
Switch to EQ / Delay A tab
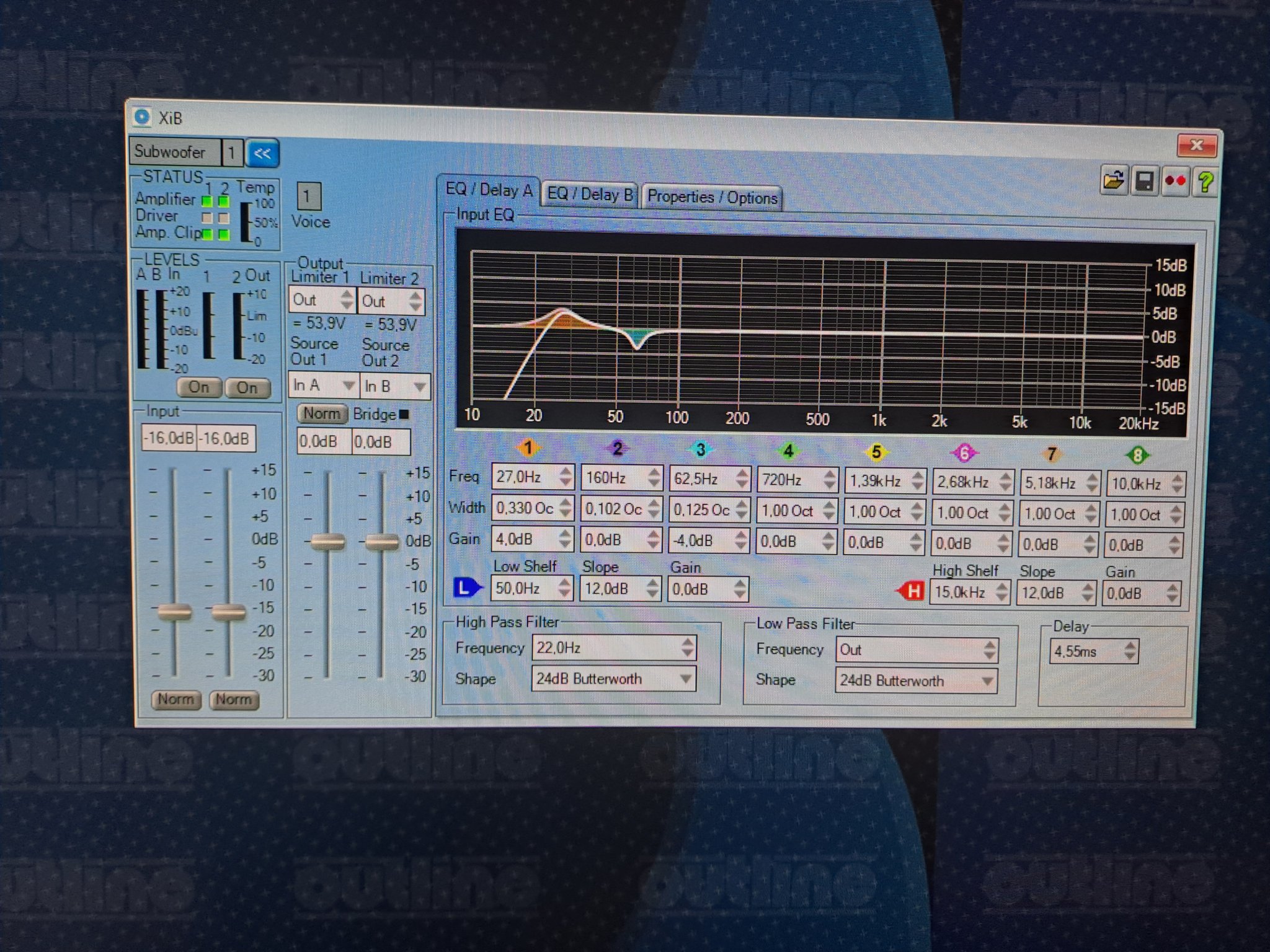click(x=489, y=190)
